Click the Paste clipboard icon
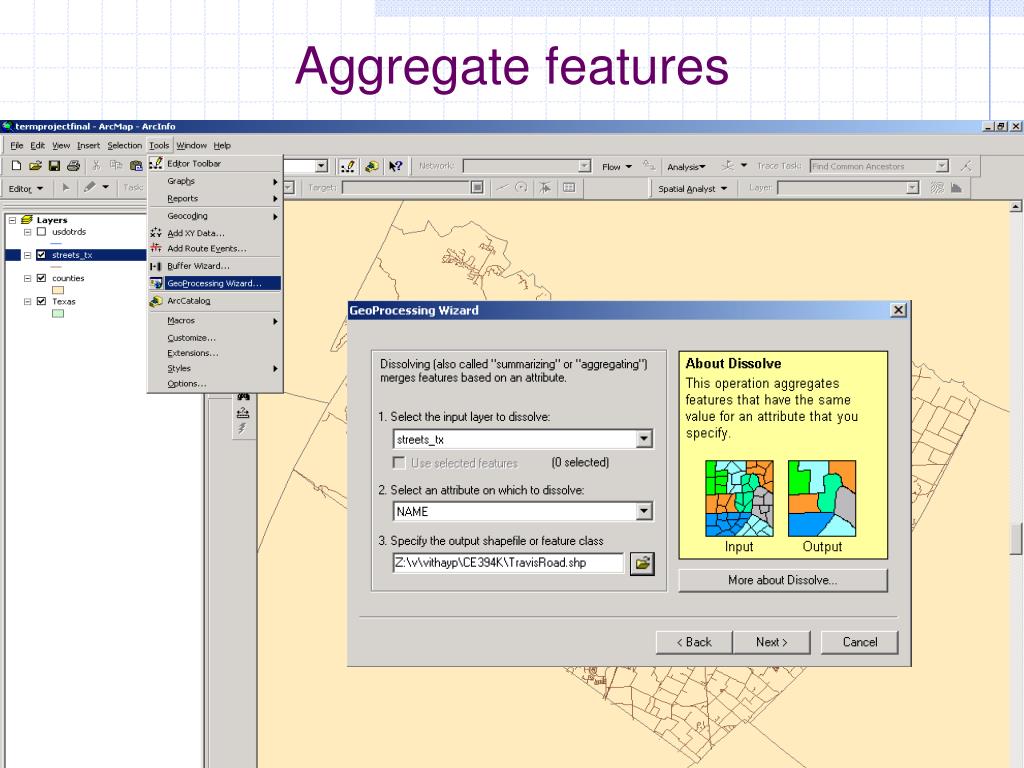The height and width of the screenshot is (768, 1024). 135,166
